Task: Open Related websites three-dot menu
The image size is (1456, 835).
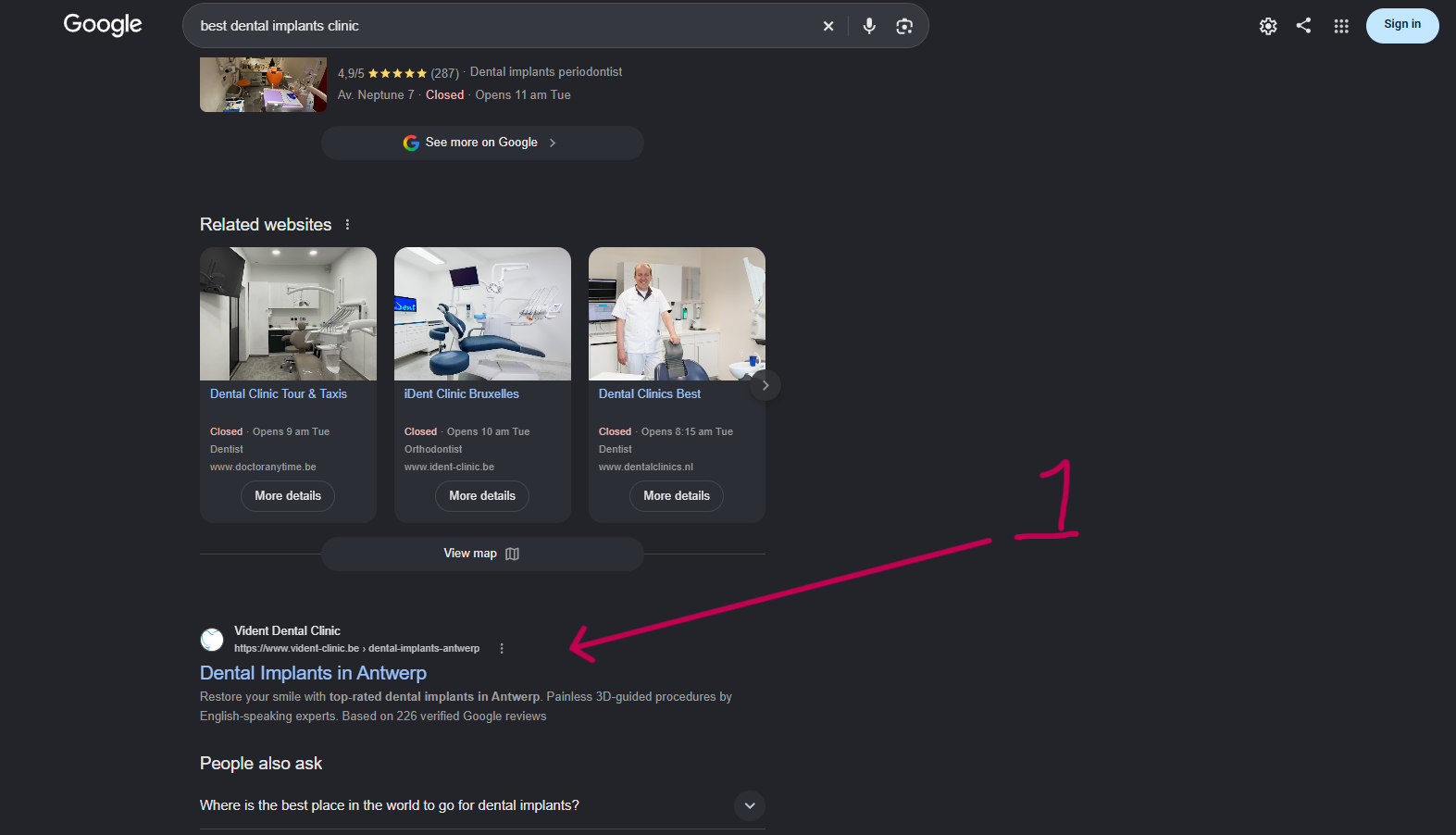Action: (347, 225)
